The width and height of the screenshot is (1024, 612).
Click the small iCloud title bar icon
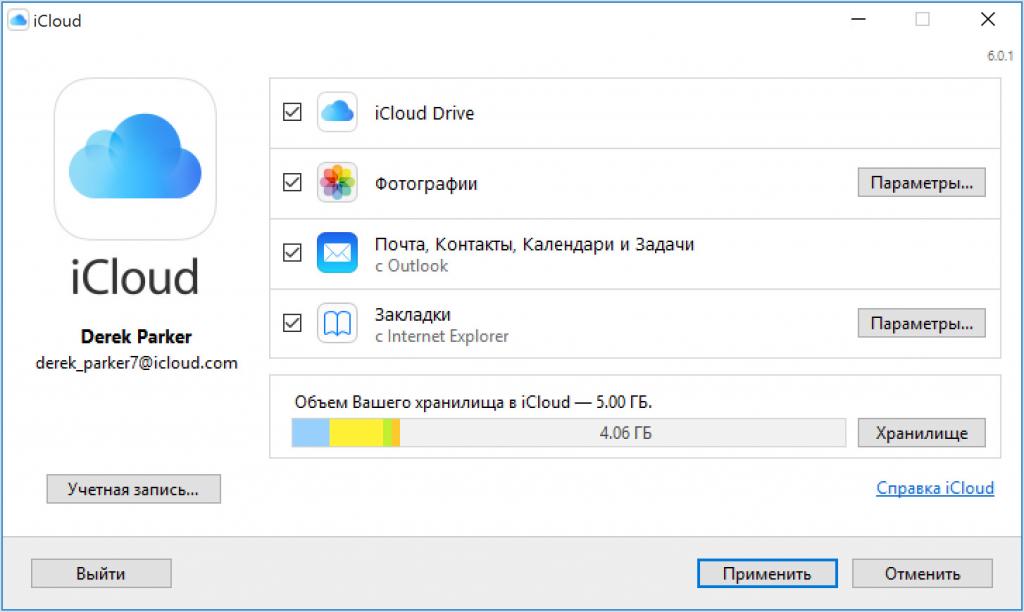(x=18, y=20)
